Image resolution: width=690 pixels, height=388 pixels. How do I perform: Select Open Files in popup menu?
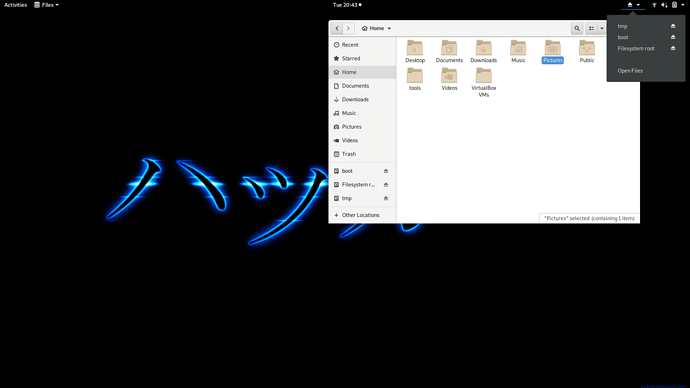click(630, 71)
